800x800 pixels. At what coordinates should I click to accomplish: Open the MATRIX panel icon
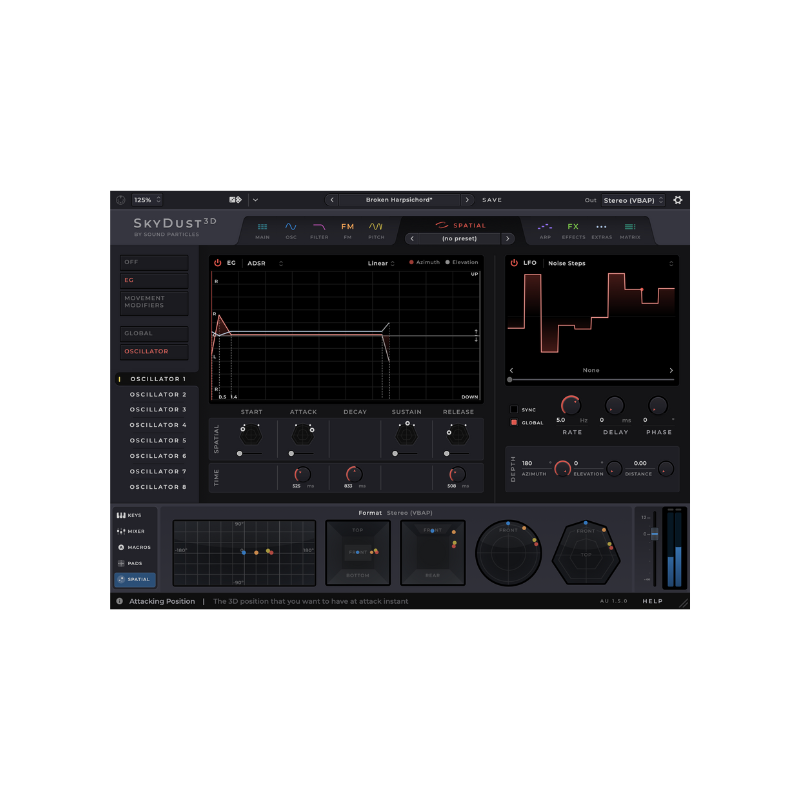(631, 228)
